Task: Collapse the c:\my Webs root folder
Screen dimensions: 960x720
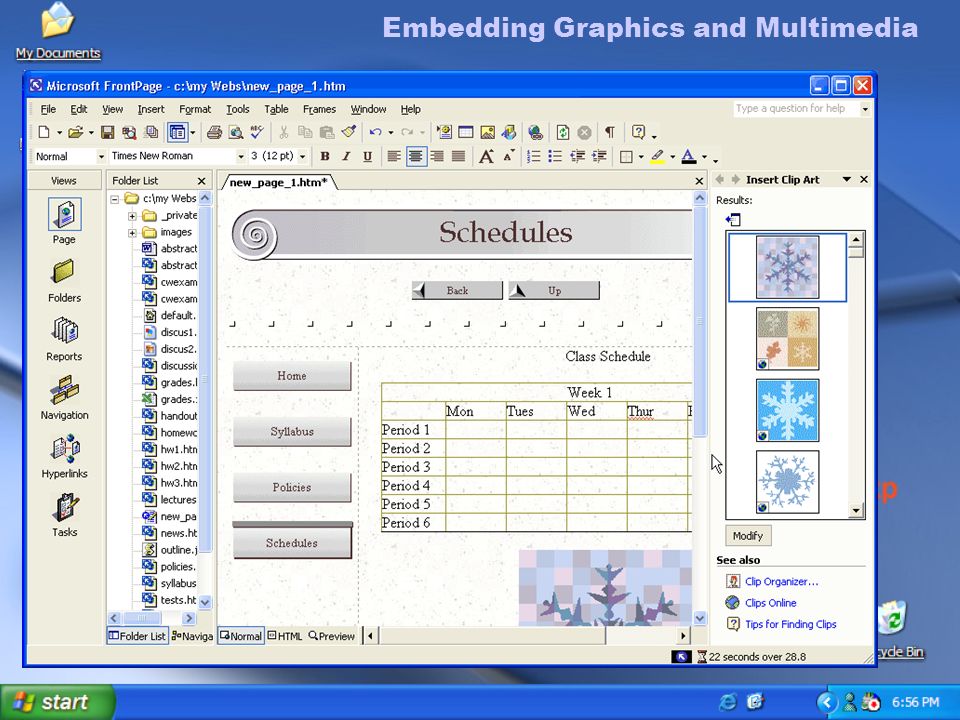Action: pos(114,199)
